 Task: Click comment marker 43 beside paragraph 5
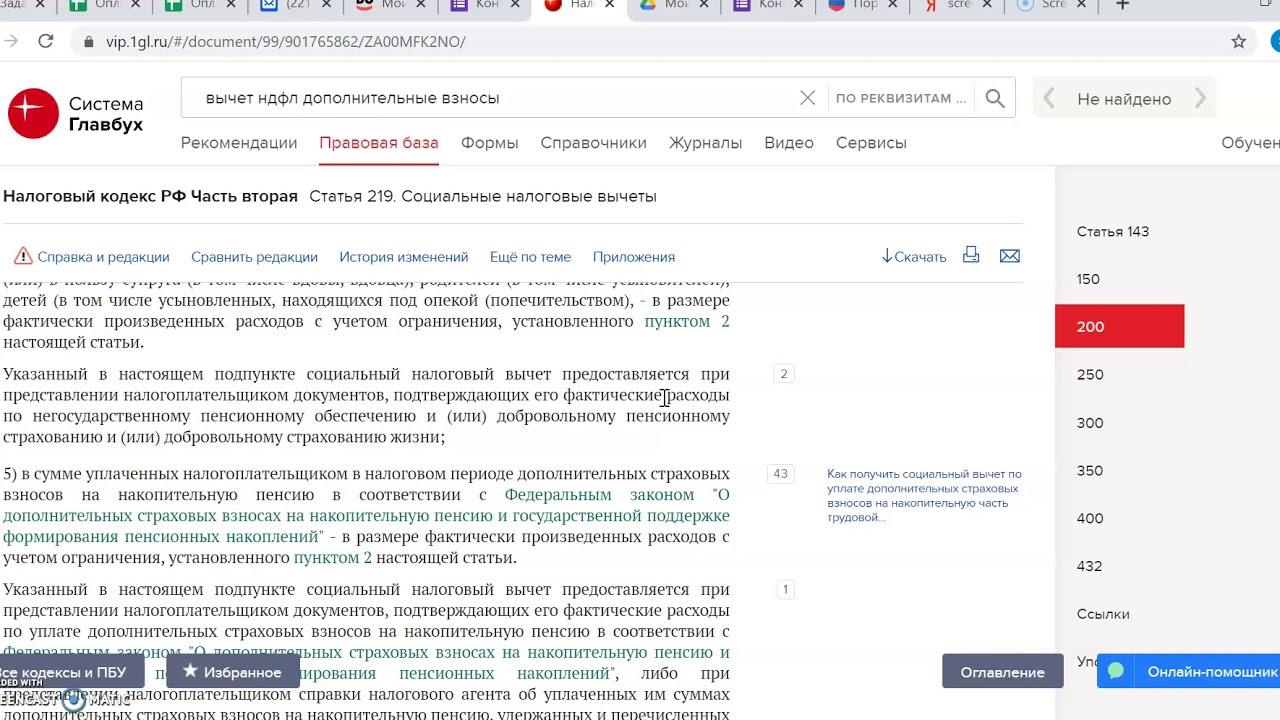click(x=780, y=474)
